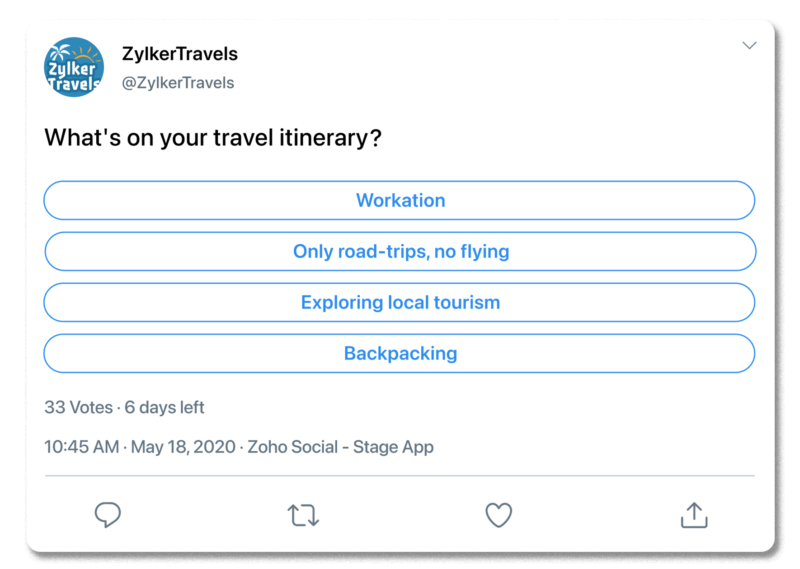Reply to the ZylkerTravels tweet
This screenshot has height=569, width=800.
click(x=108, y=515)
